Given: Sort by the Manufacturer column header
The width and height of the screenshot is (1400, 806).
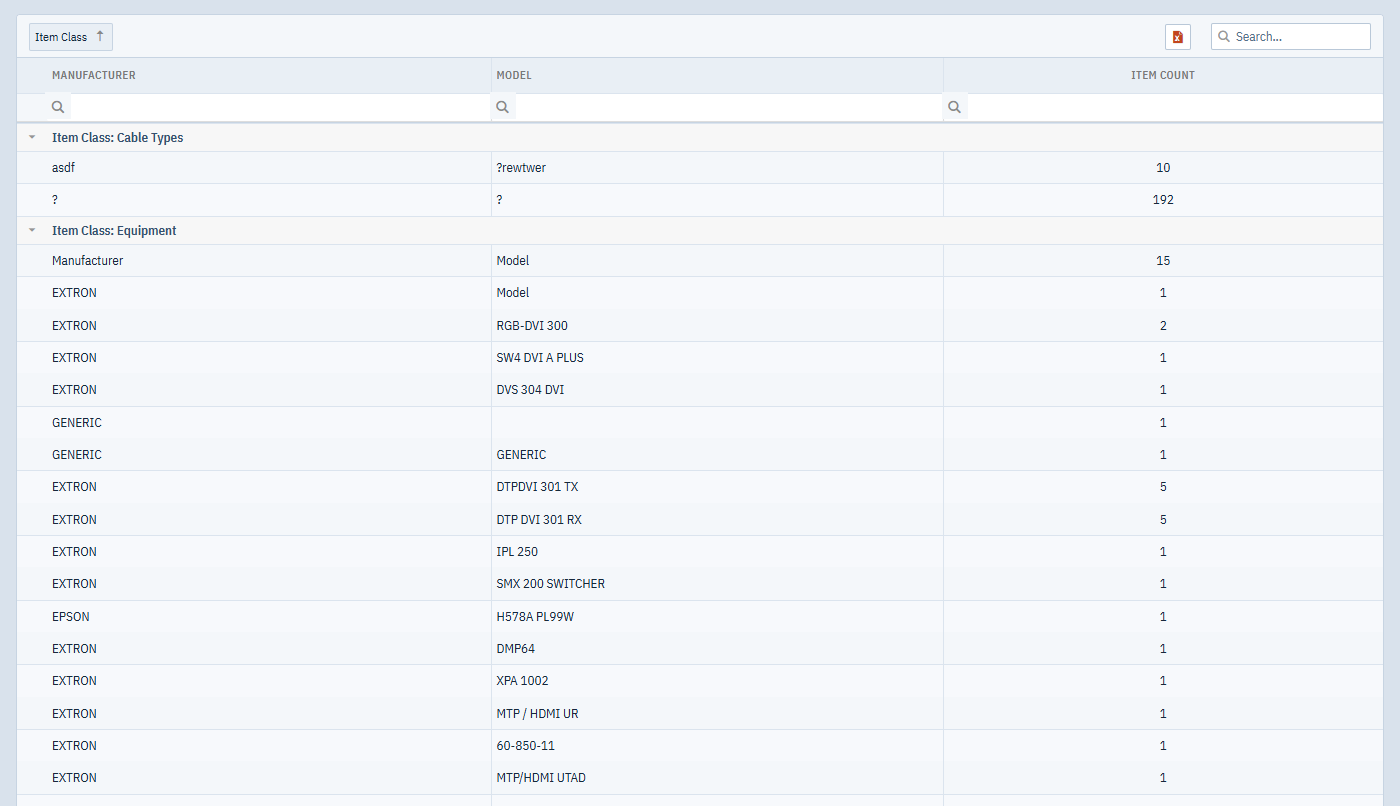Looking at the screenshot, I should 94,75.
